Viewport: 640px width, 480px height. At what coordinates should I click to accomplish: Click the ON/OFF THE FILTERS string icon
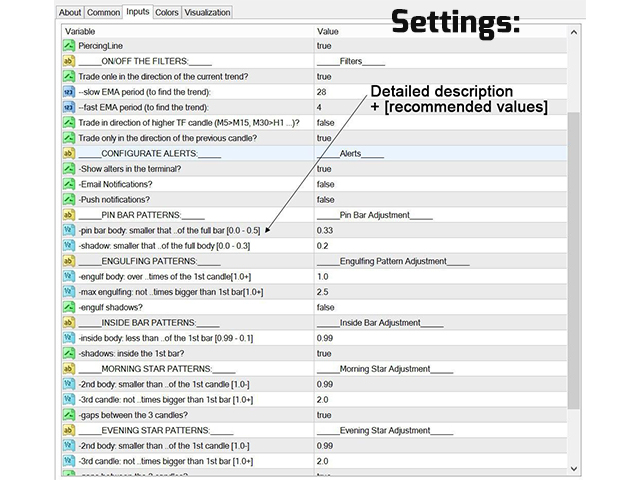click(69, 61)
